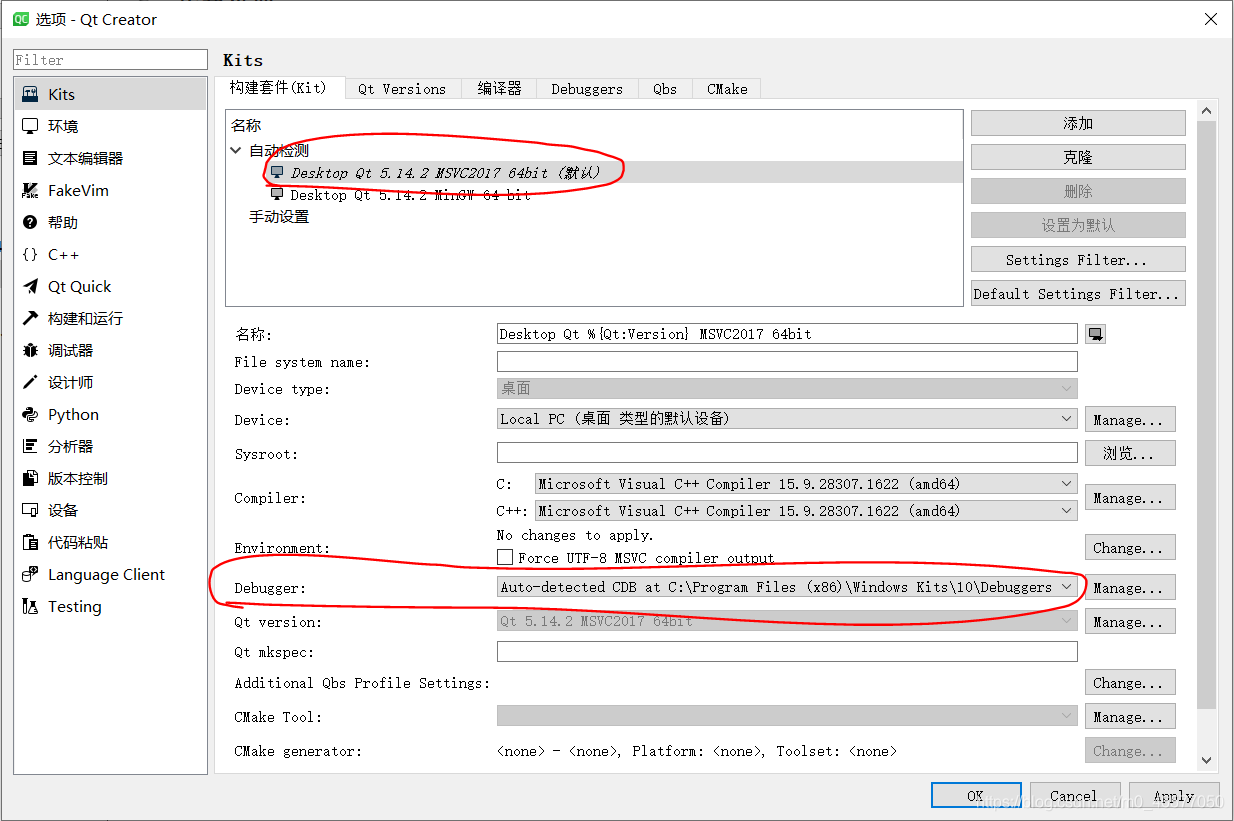Open the C++ compiler dropdown
The image size is (1234, 821).
coord(806,511)
